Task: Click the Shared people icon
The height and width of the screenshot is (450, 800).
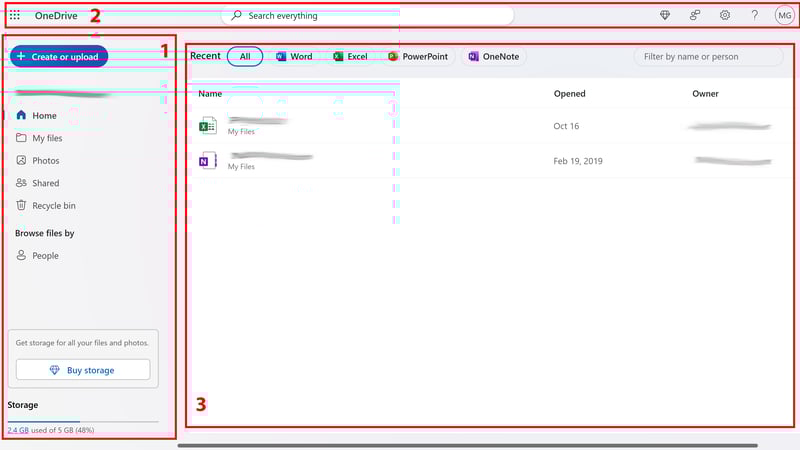Action: coord(21,183)
